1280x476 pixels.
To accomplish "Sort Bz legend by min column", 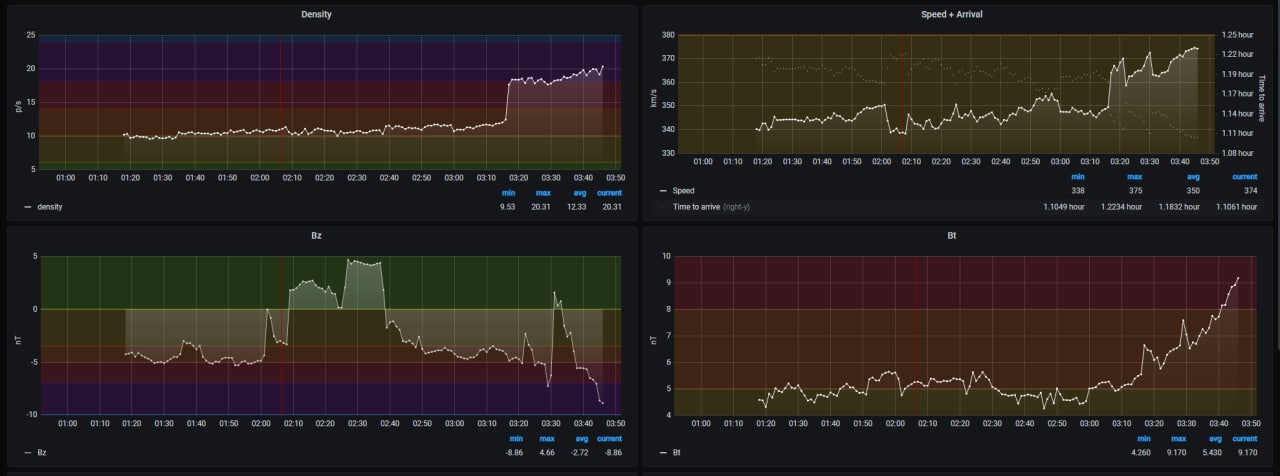I will coord(516,438).
